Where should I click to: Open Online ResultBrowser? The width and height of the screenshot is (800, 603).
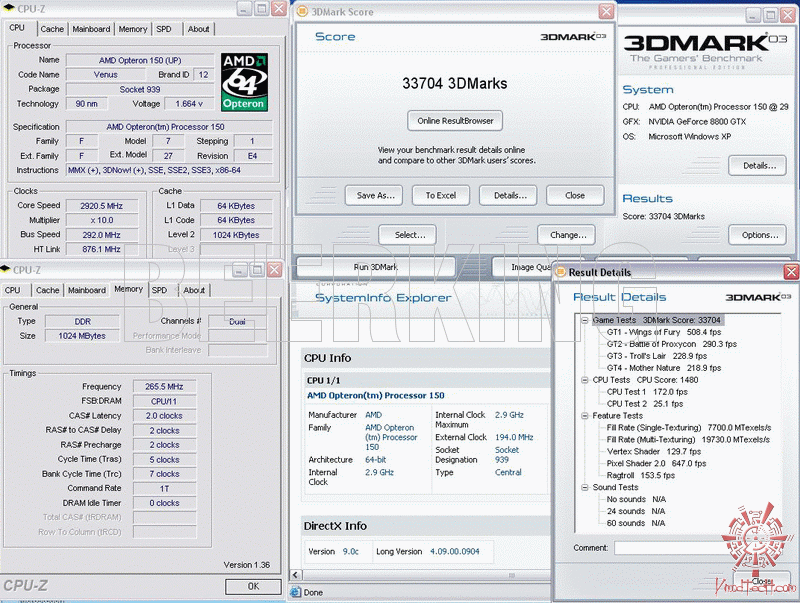pyautogui.click(x=455, y=121)
